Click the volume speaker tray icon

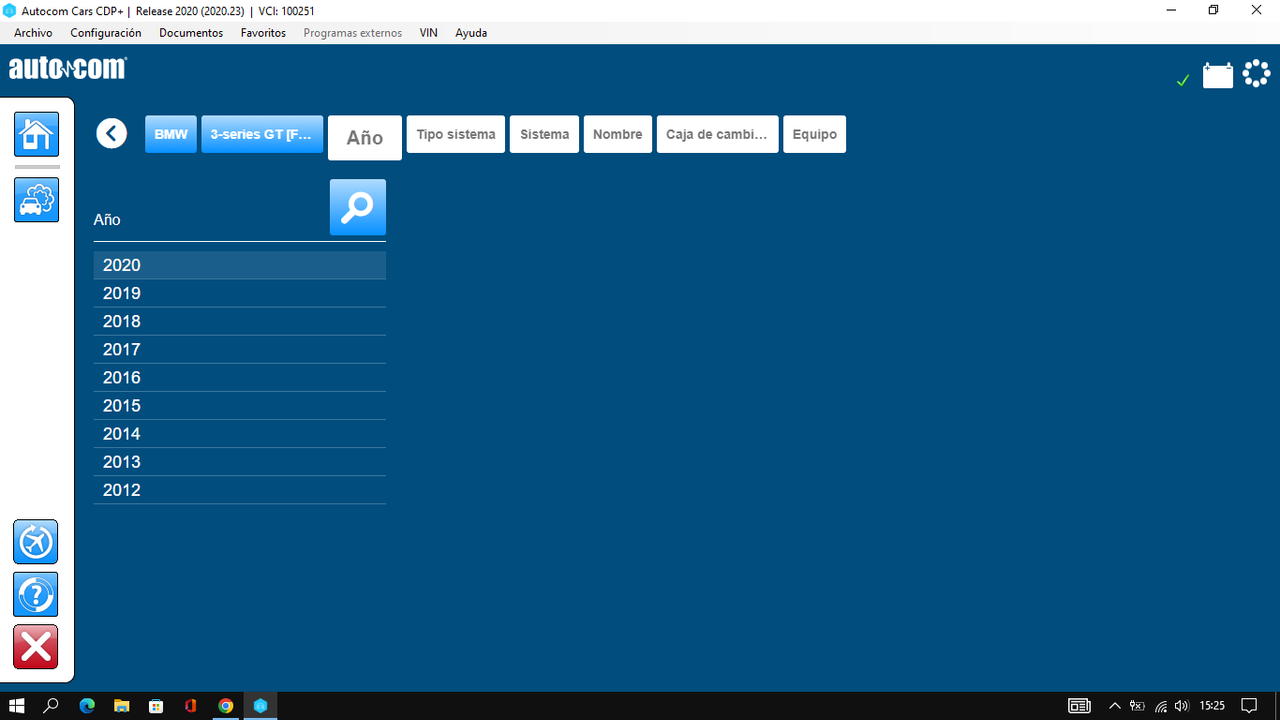coord(1182,706)
